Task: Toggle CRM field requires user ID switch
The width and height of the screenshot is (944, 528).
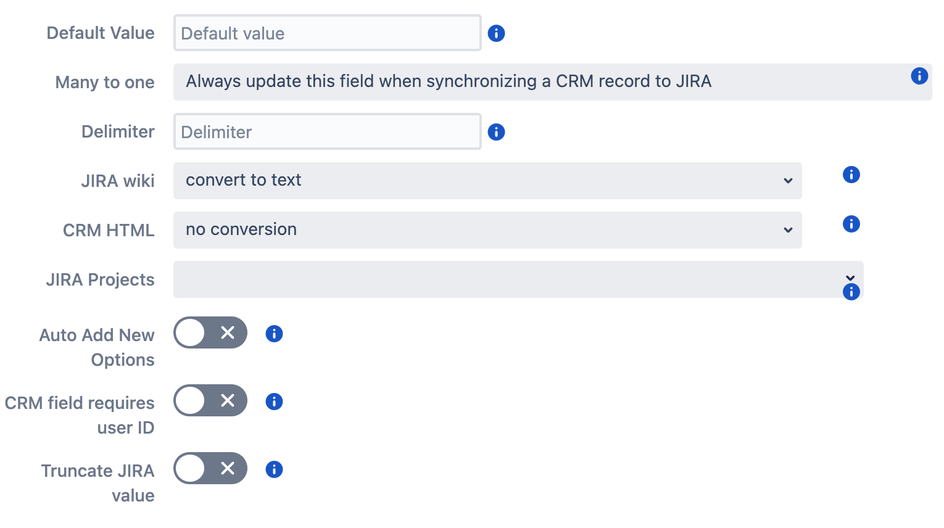Action: tap(210, 401)
